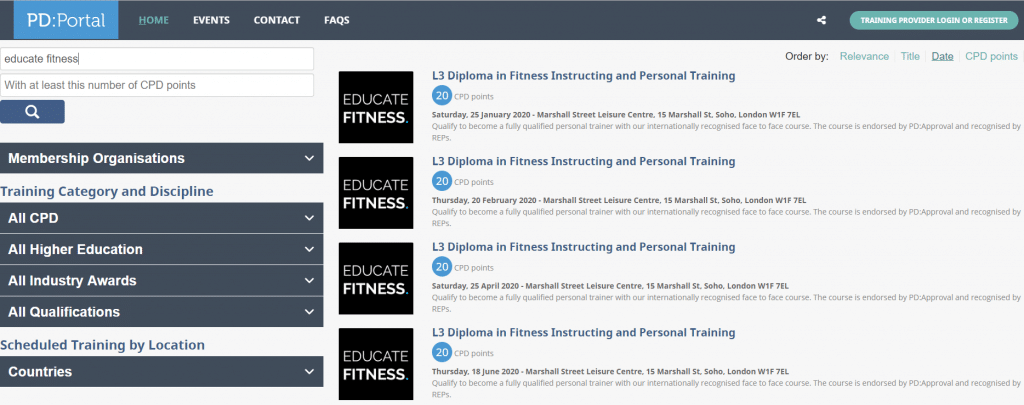Expand the Countries location filter
The width and height of the screenshot is (1024, 405).
tap(161, 371)
